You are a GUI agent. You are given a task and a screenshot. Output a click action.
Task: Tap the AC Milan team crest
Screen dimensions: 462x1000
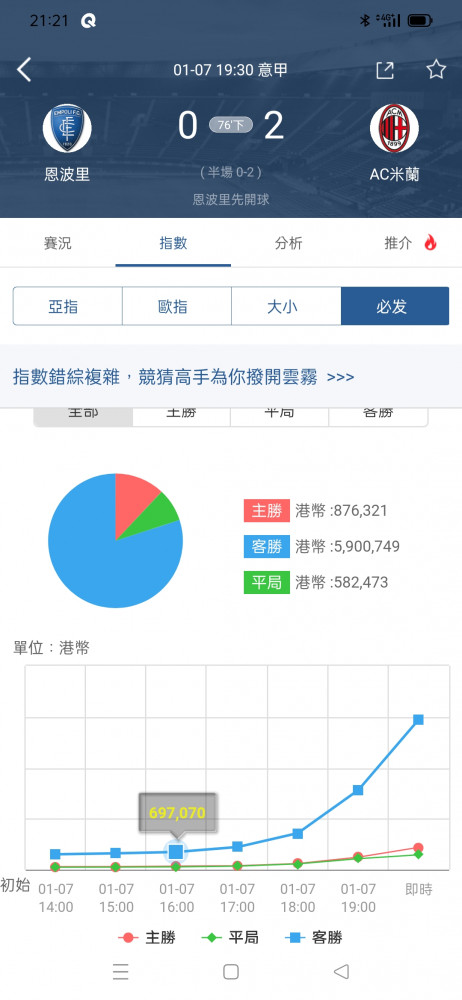click(394, 128)
